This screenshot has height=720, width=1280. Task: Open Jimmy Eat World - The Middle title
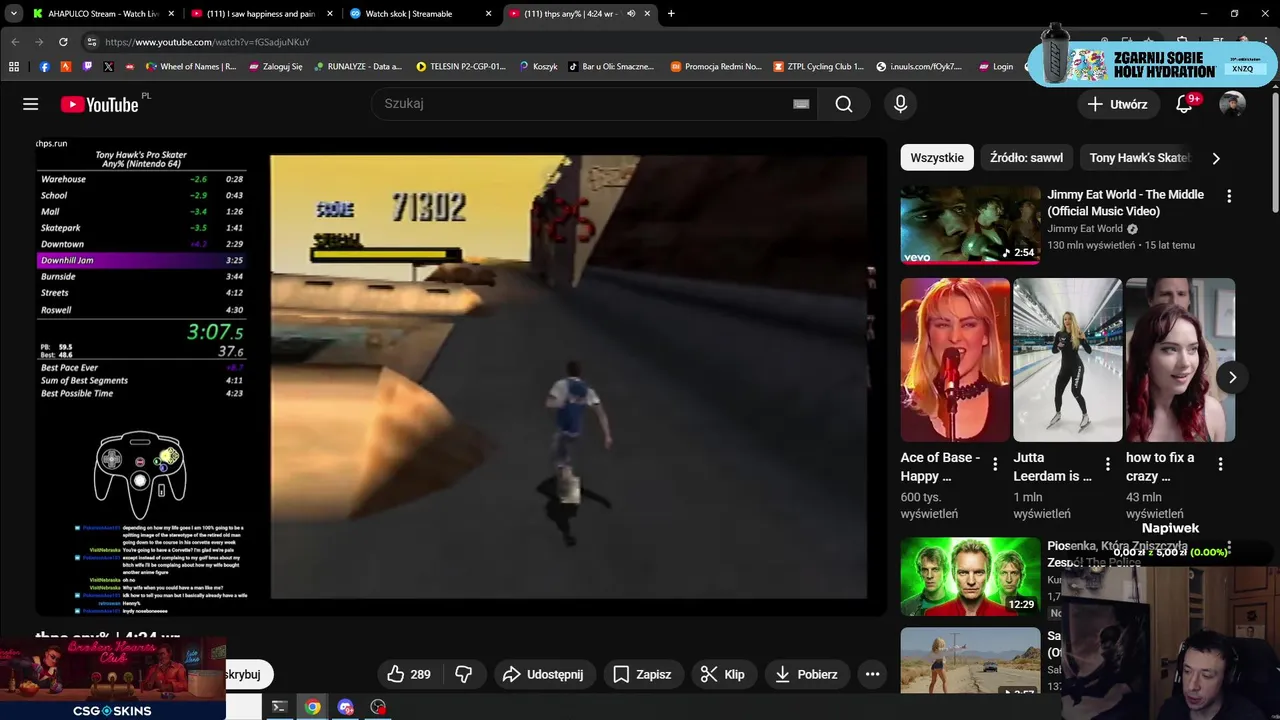click(x=1125, y=203)
